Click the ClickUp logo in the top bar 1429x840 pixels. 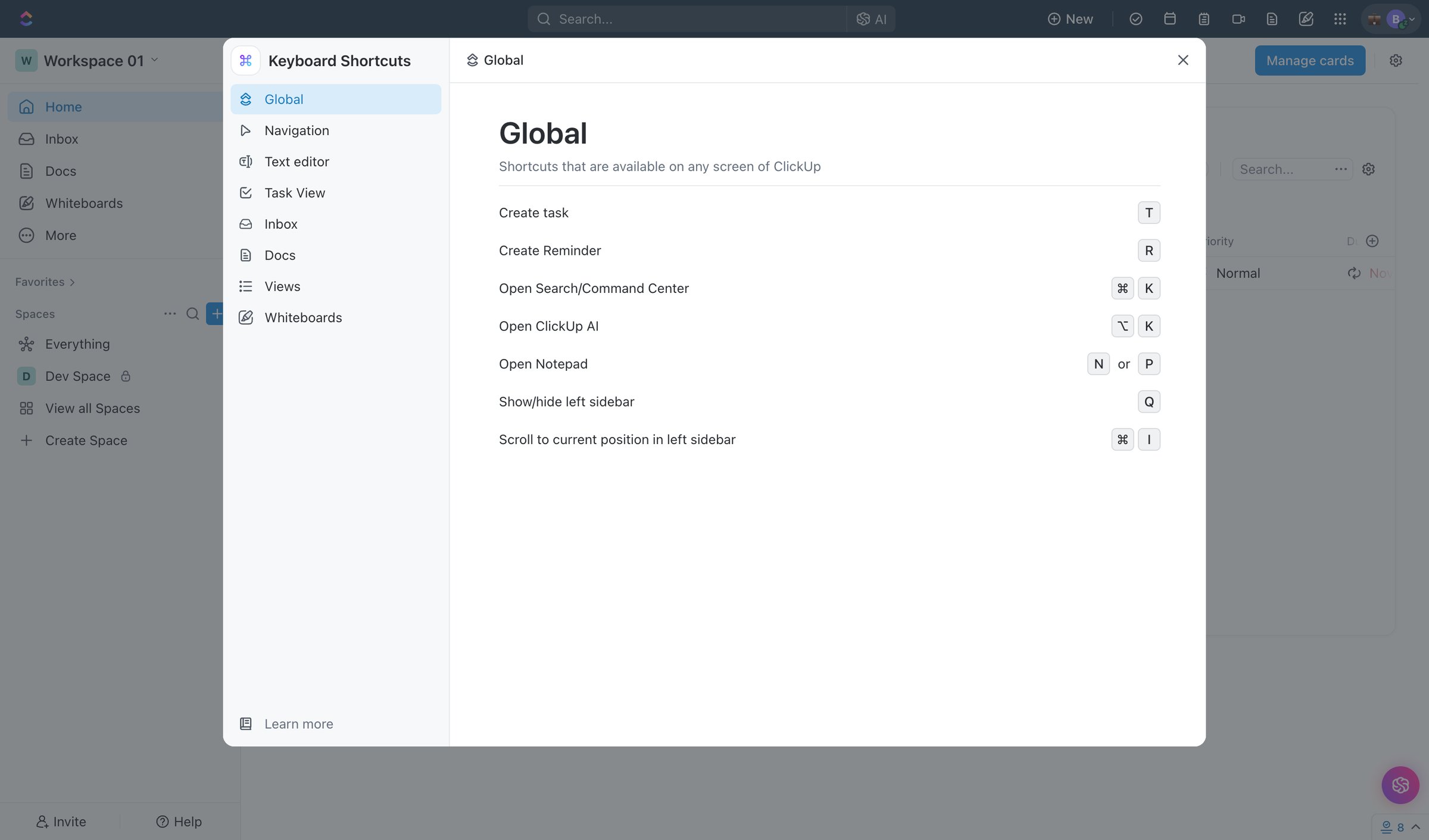pos(26,18)
